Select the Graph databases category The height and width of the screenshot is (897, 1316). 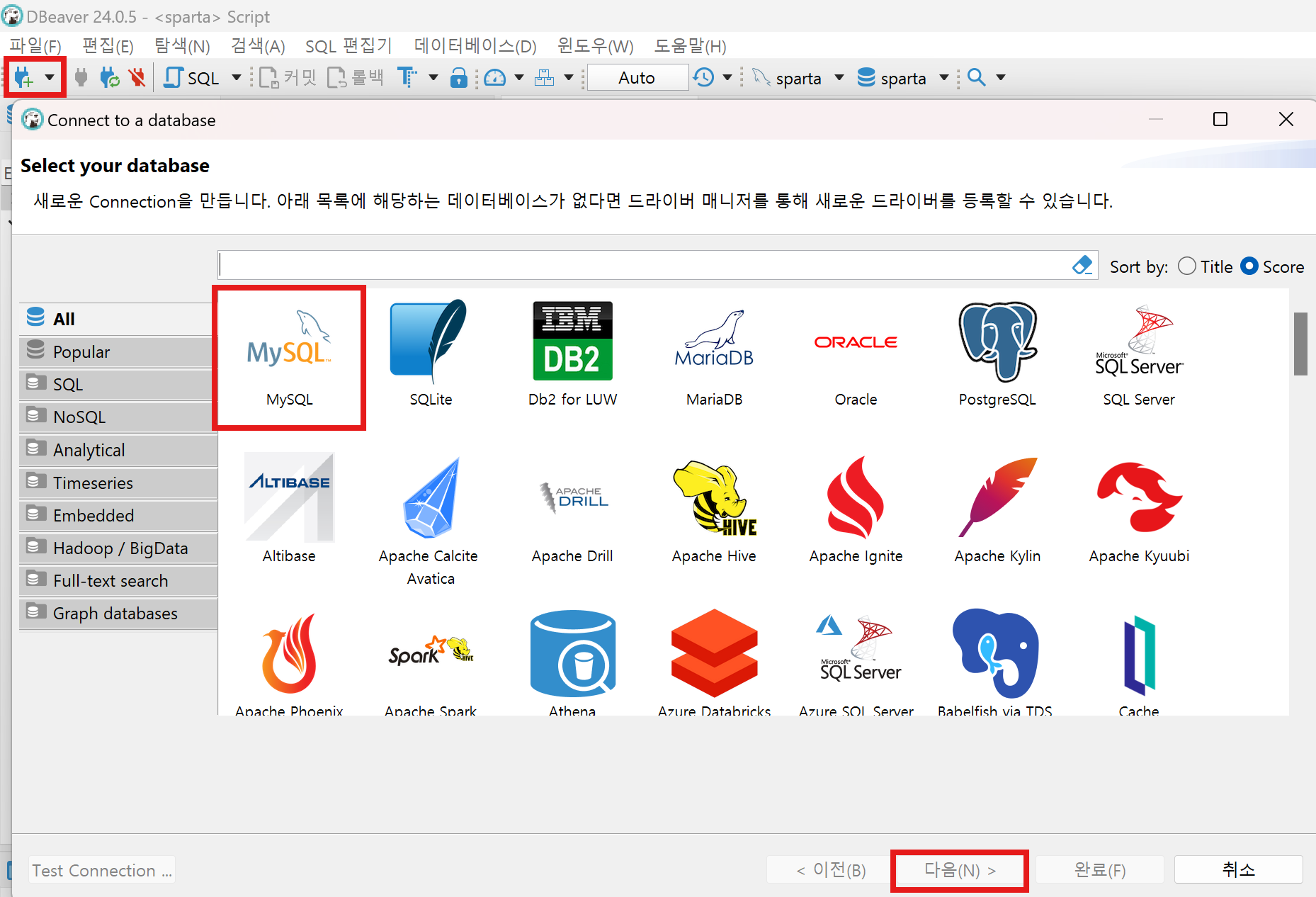coord(118,613)
